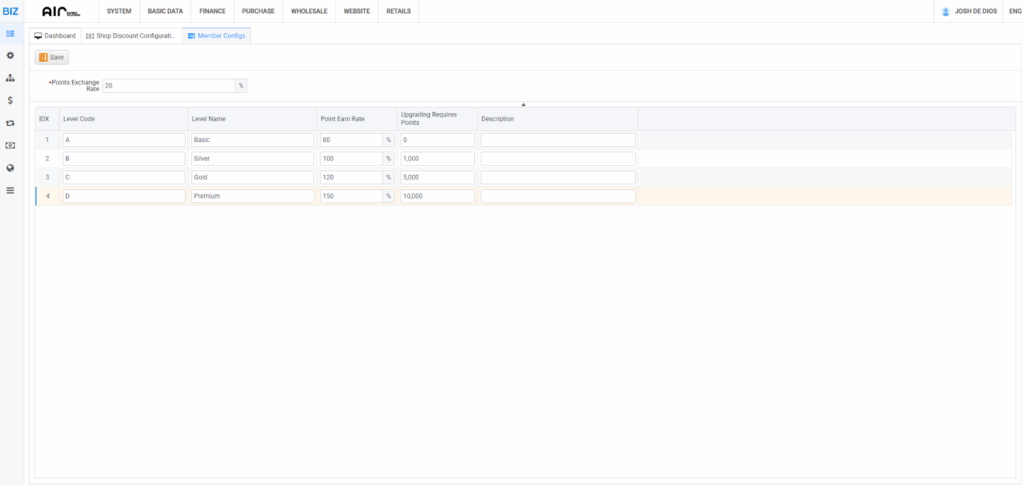The height and width of the screenshot is (485, 1024).
Task: Click the banknote icon in the sidebar
Action: tap(10, 145)
